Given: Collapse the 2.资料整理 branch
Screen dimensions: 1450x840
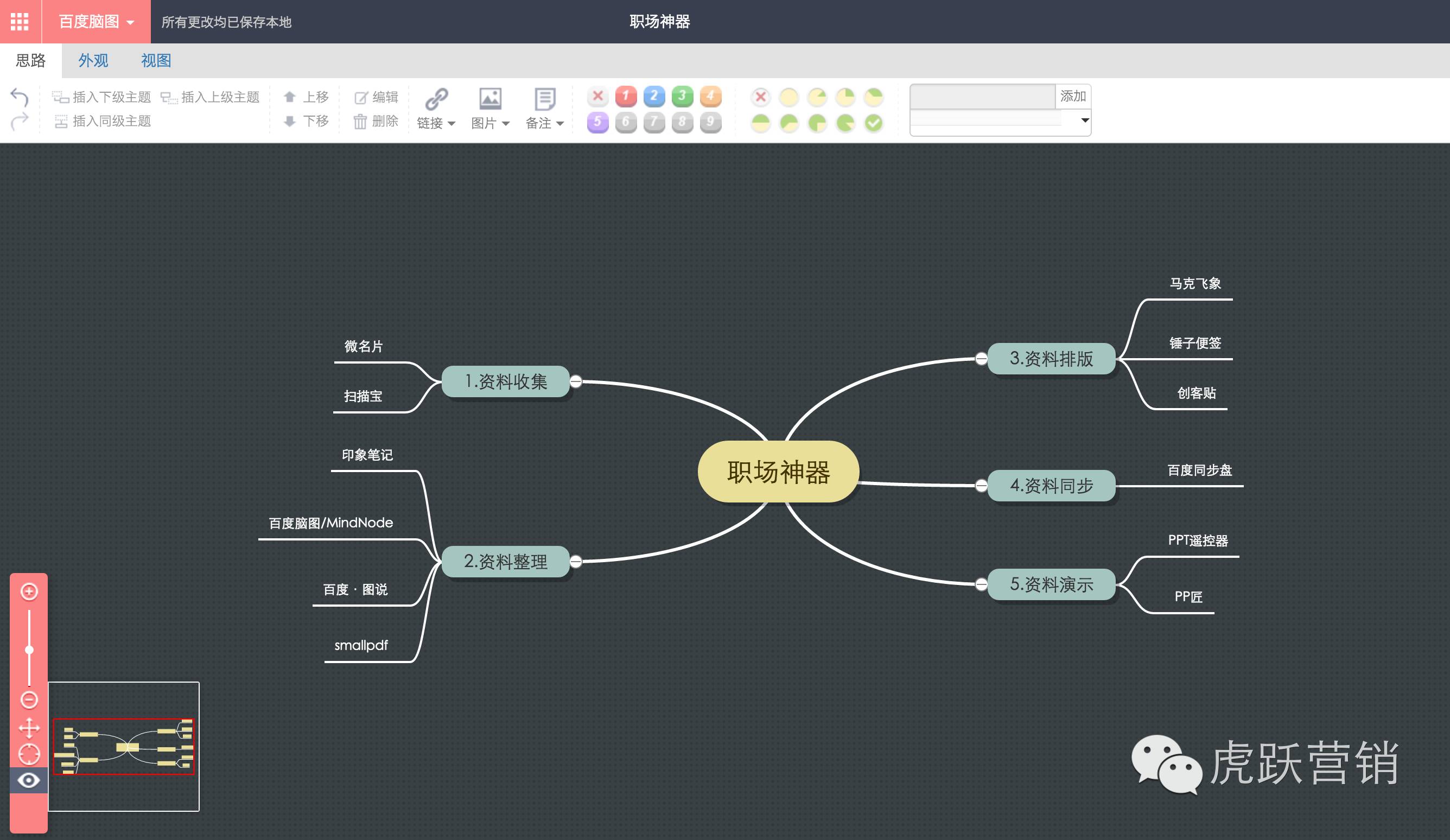Looking at the screenshot, I should click(x=575, y=562).
